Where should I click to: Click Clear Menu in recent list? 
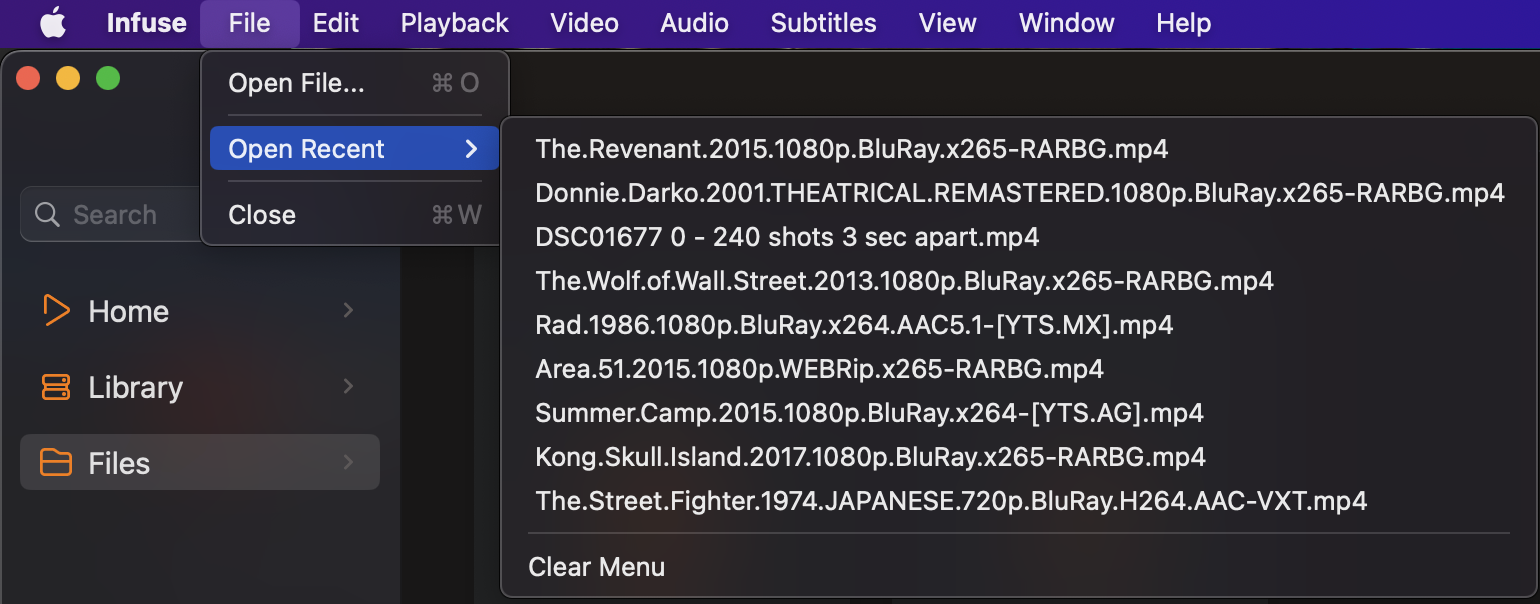coord(1019,567)
